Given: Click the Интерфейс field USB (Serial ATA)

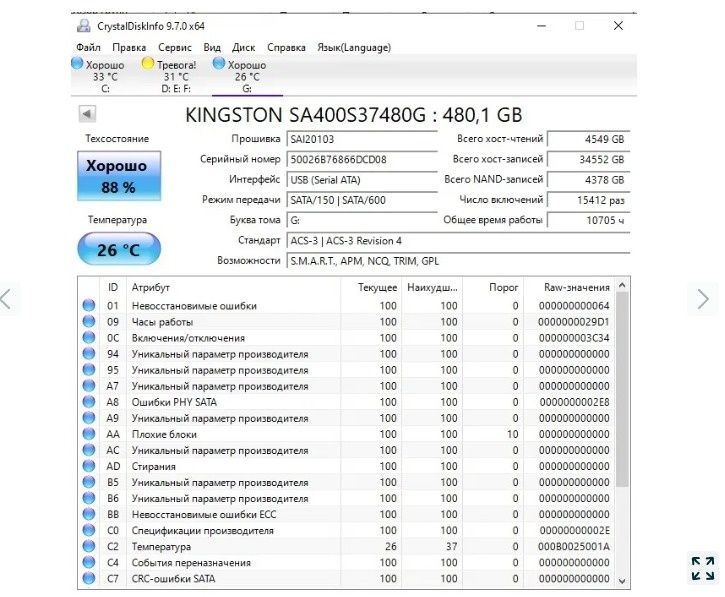Looking at the screenshot, I should pos(362,180).
